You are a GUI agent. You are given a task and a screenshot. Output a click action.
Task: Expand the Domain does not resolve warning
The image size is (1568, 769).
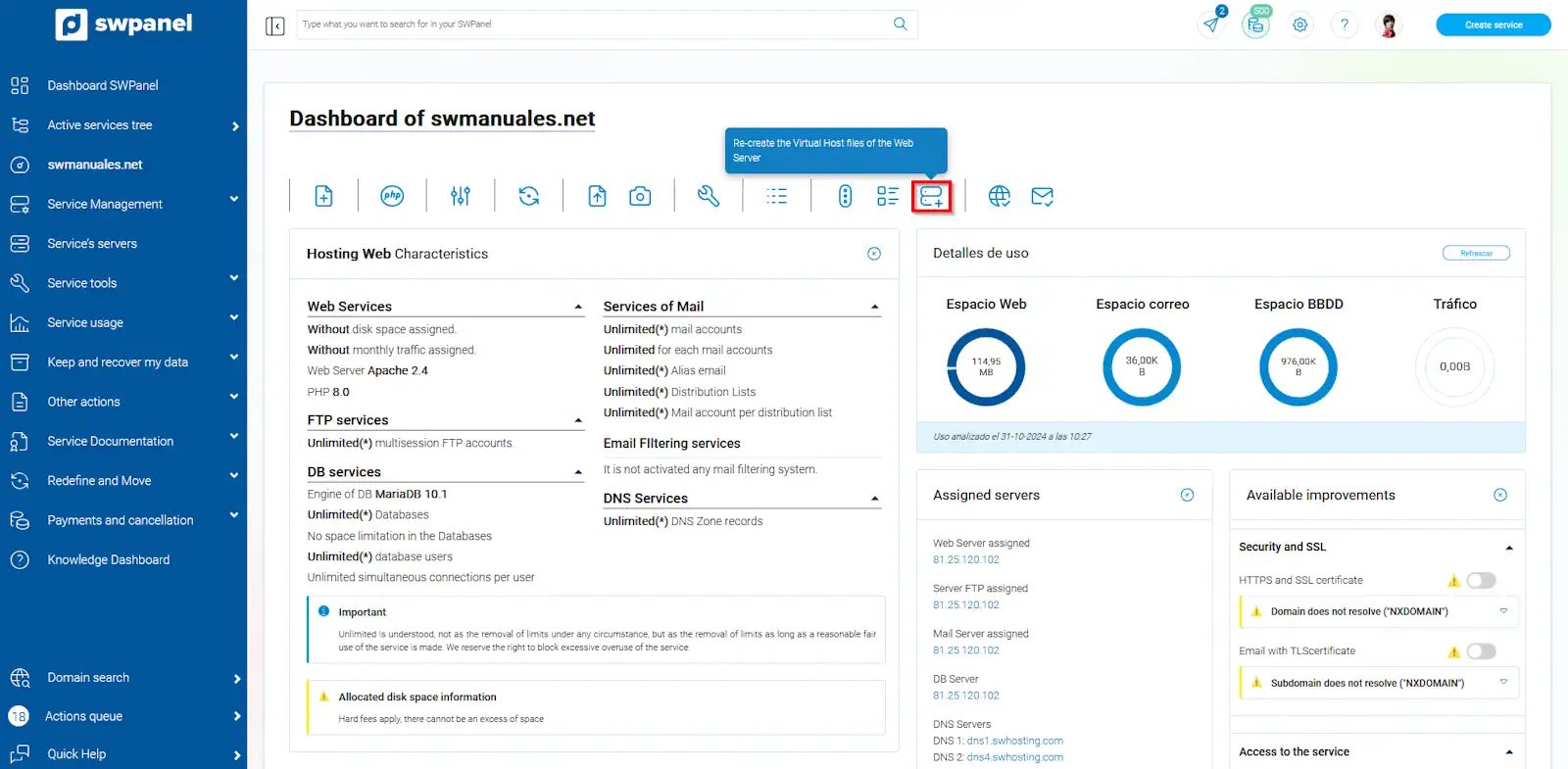coord(1503,611)
